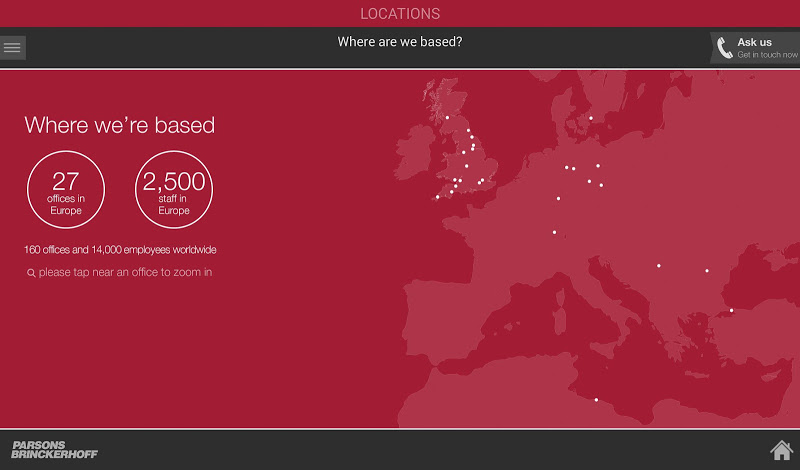Select the office dot in Scotland

point(447,118)
